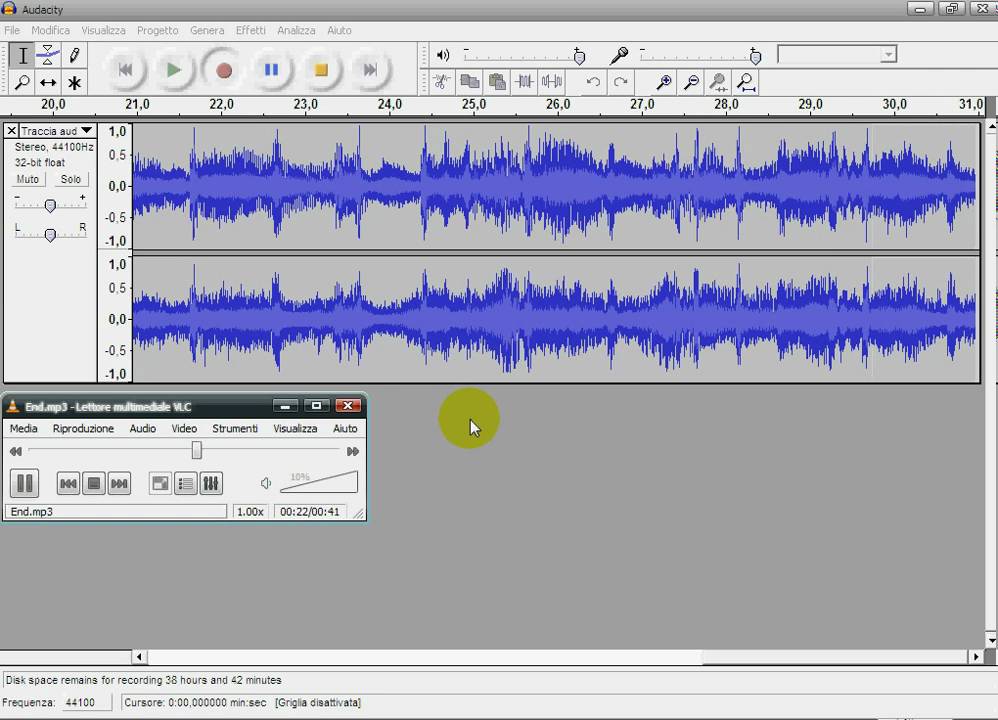Select the Envelope tool in Audacity
The image size is (998, 720).
click(x=48, y=55)
